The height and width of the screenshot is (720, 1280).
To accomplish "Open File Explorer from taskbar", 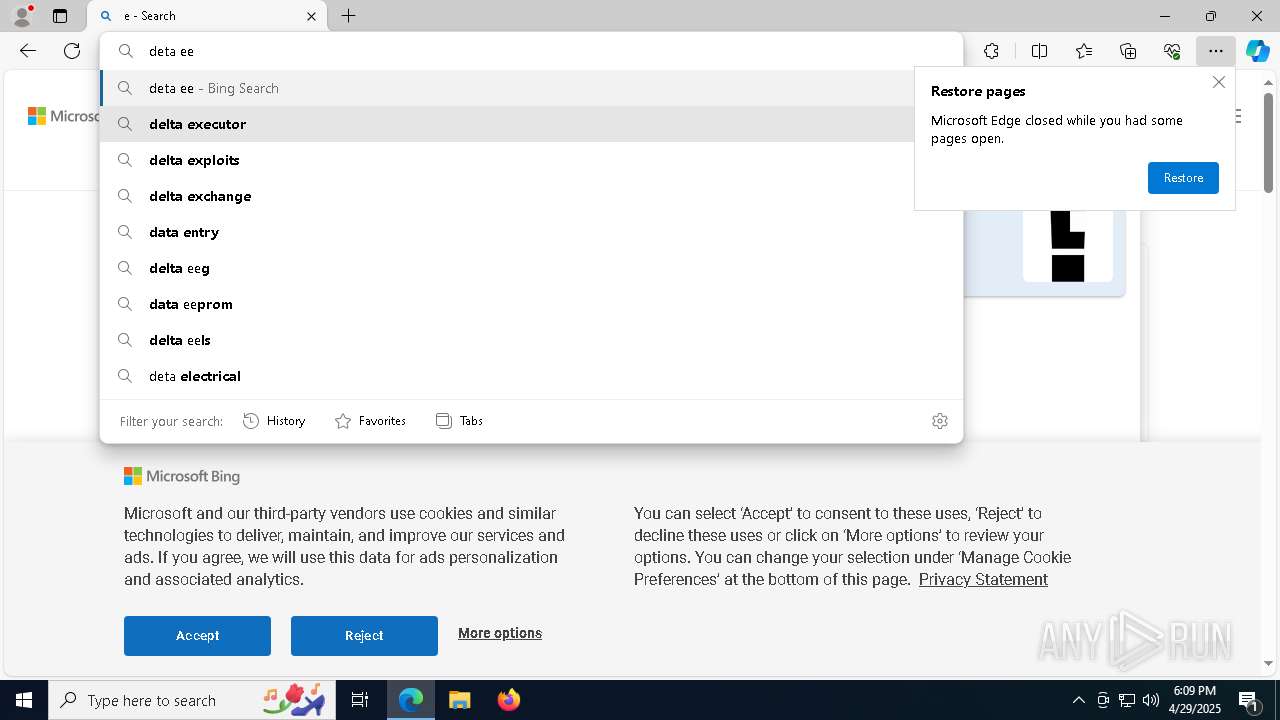I will pyautogui.click(x=459, y=700).
